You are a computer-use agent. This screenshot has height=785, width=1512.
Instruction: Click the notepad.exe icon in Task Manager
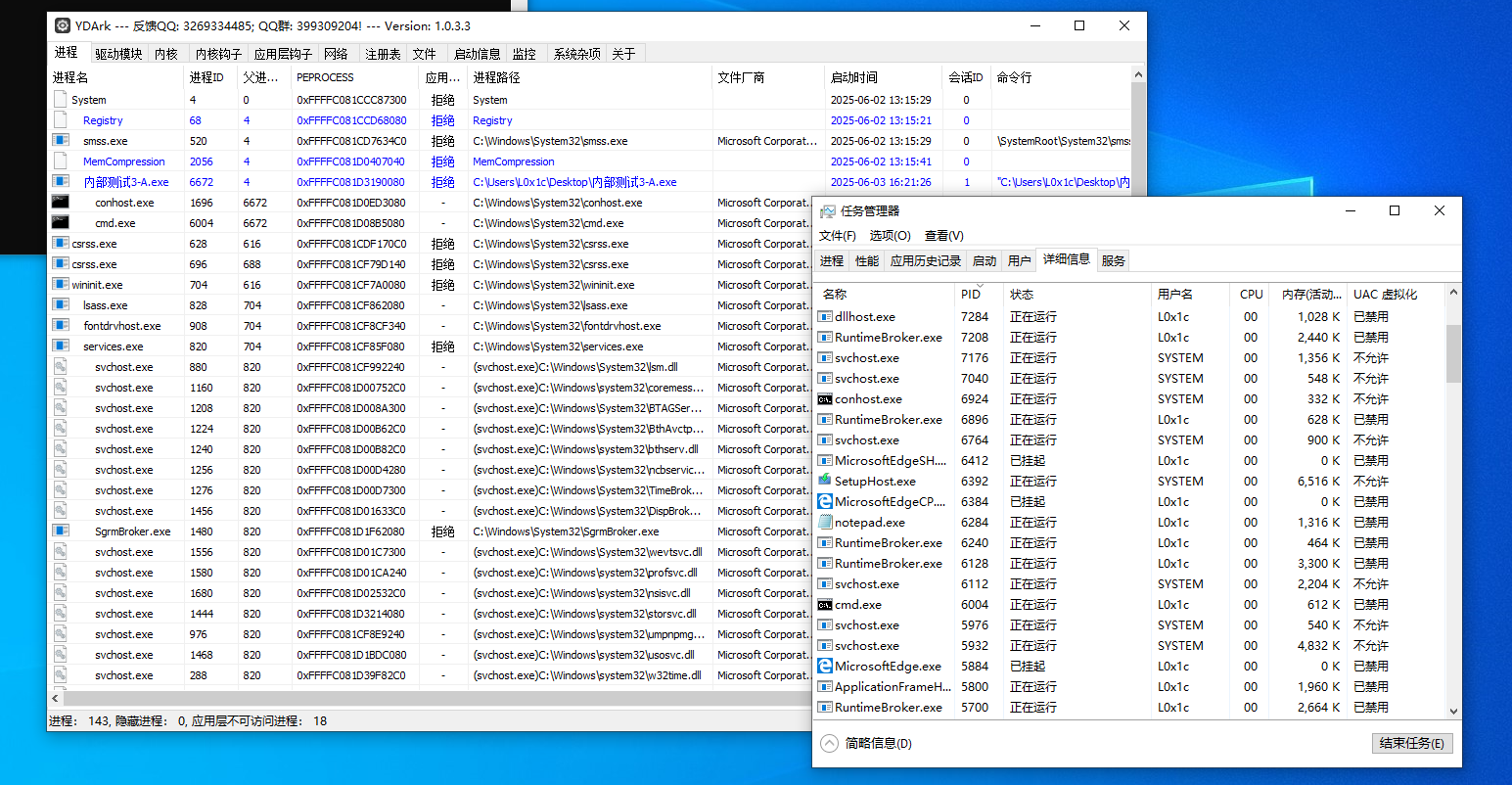[x=825, y=522]
